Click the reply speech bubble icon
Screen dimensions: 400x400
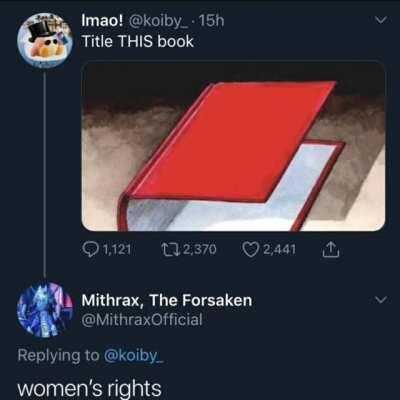pyautogui.click(x=91, y=249)
